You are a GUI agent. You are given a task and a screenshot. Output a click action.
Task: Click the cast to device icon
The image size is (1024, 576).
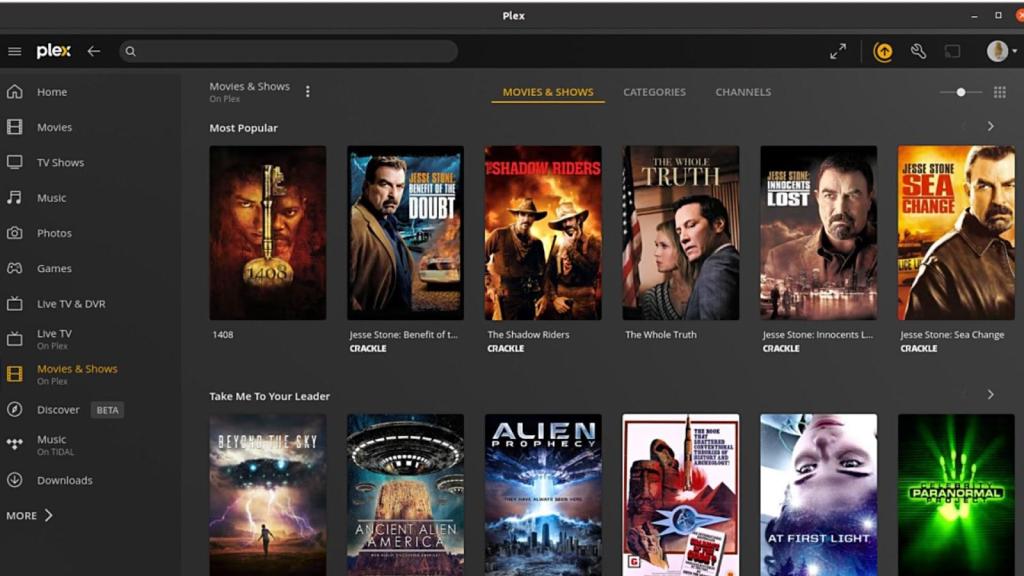tap(951, 51)
